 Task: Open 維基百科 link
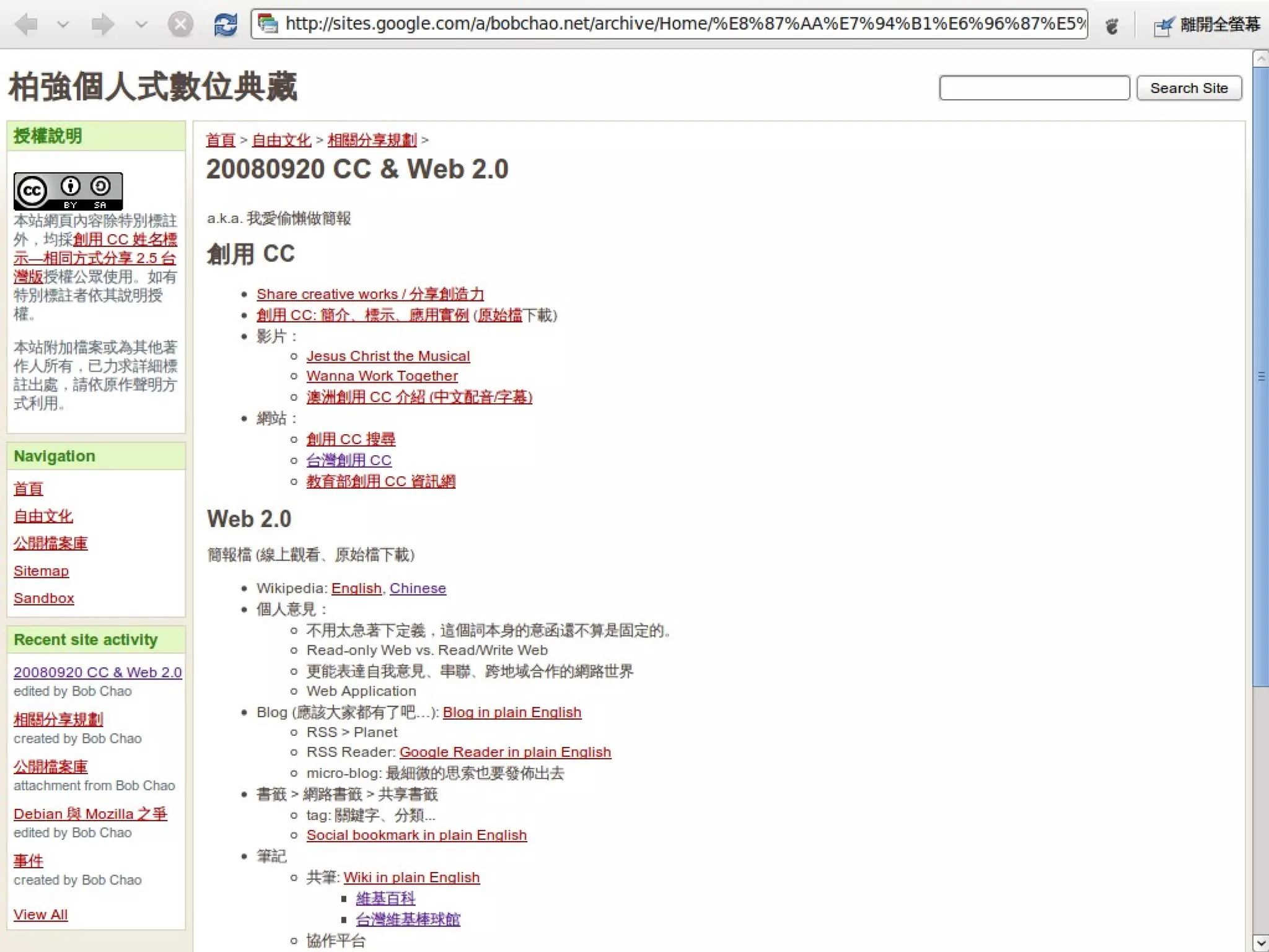[385, 898]
